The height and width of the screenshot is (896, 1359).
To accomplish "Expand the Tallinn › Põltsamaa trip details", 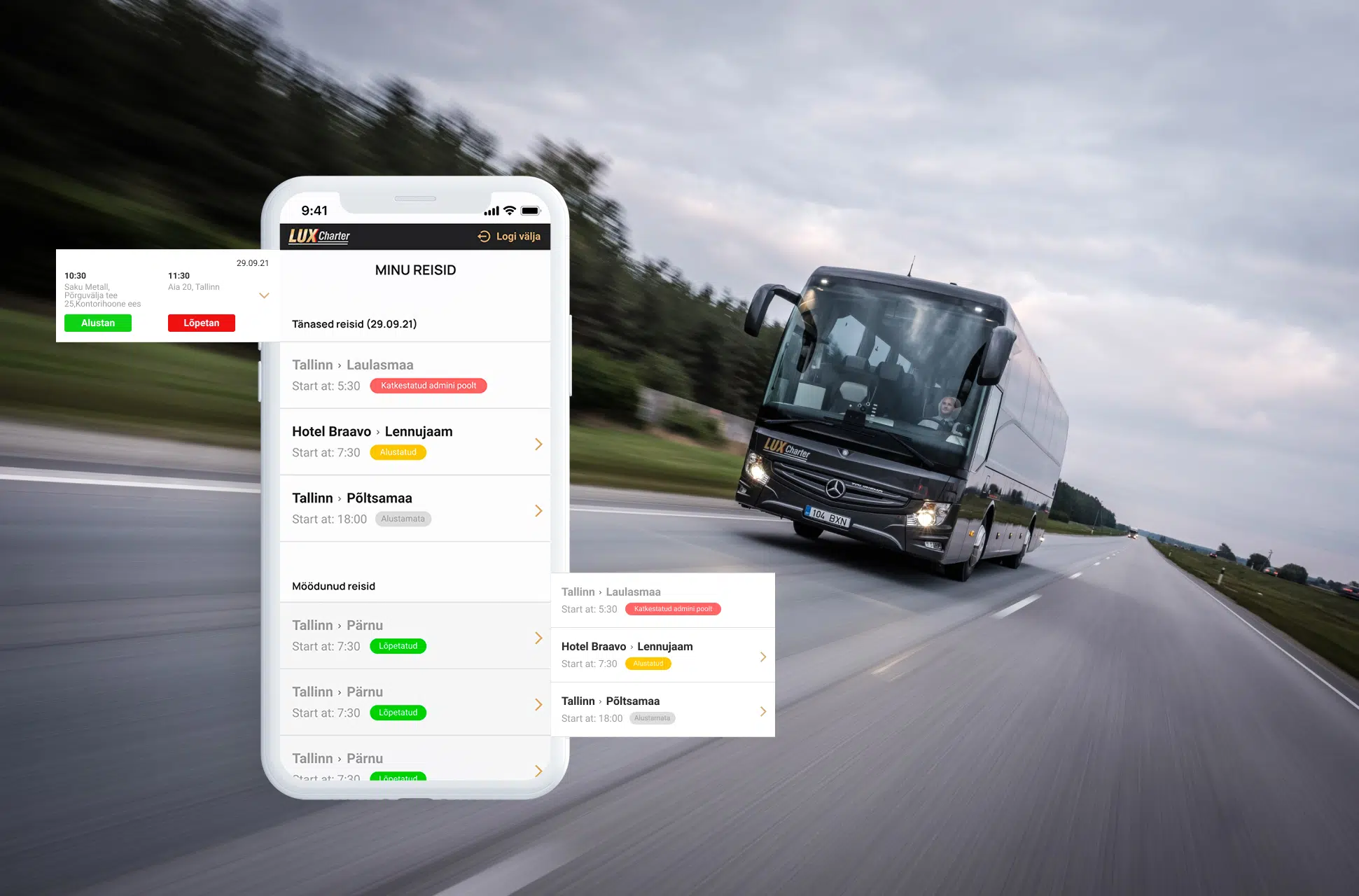I will [539, 510].
